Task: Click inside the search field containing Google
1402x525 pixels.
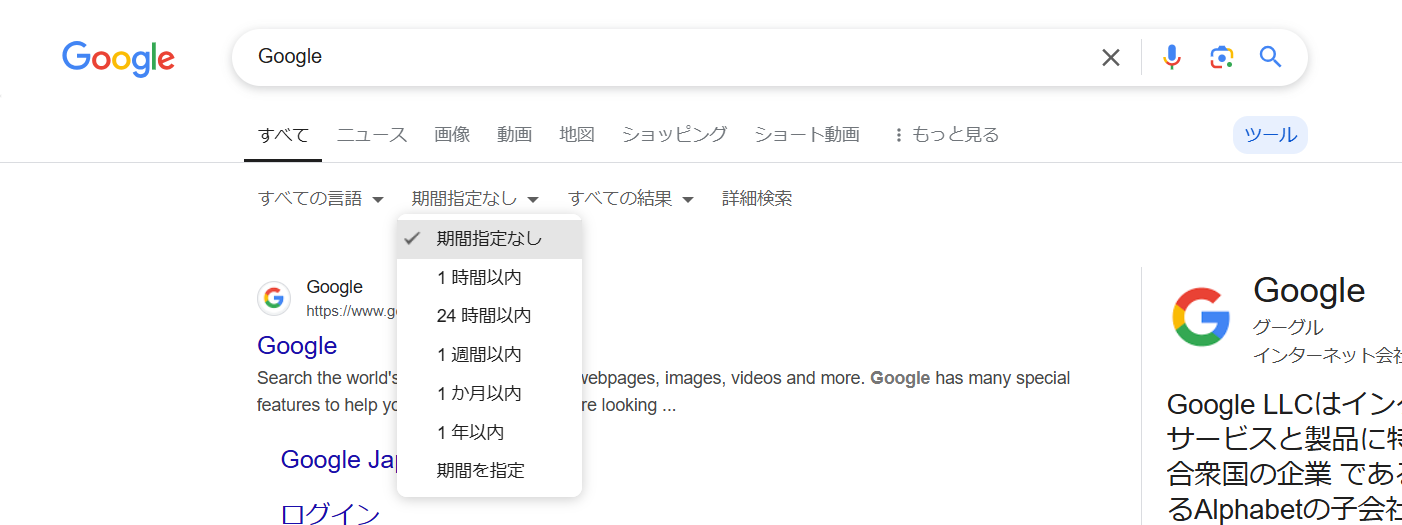Action: pos(670,57)
